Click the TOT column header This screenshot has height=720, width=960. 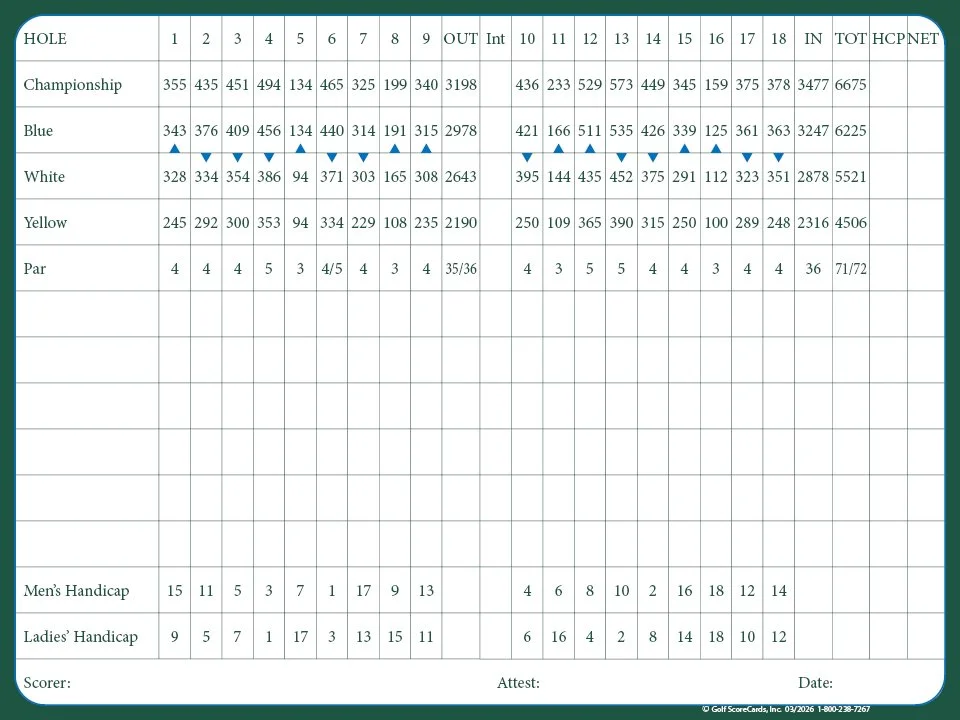[x=850, y=39]
